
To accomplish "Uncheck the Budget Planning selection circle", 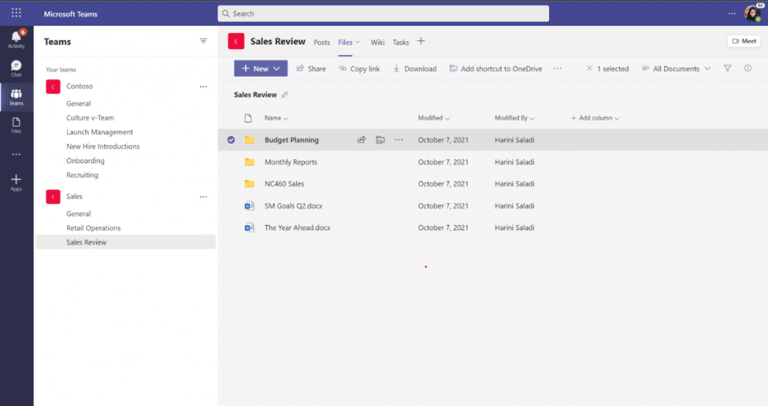I will coord(231,140).
